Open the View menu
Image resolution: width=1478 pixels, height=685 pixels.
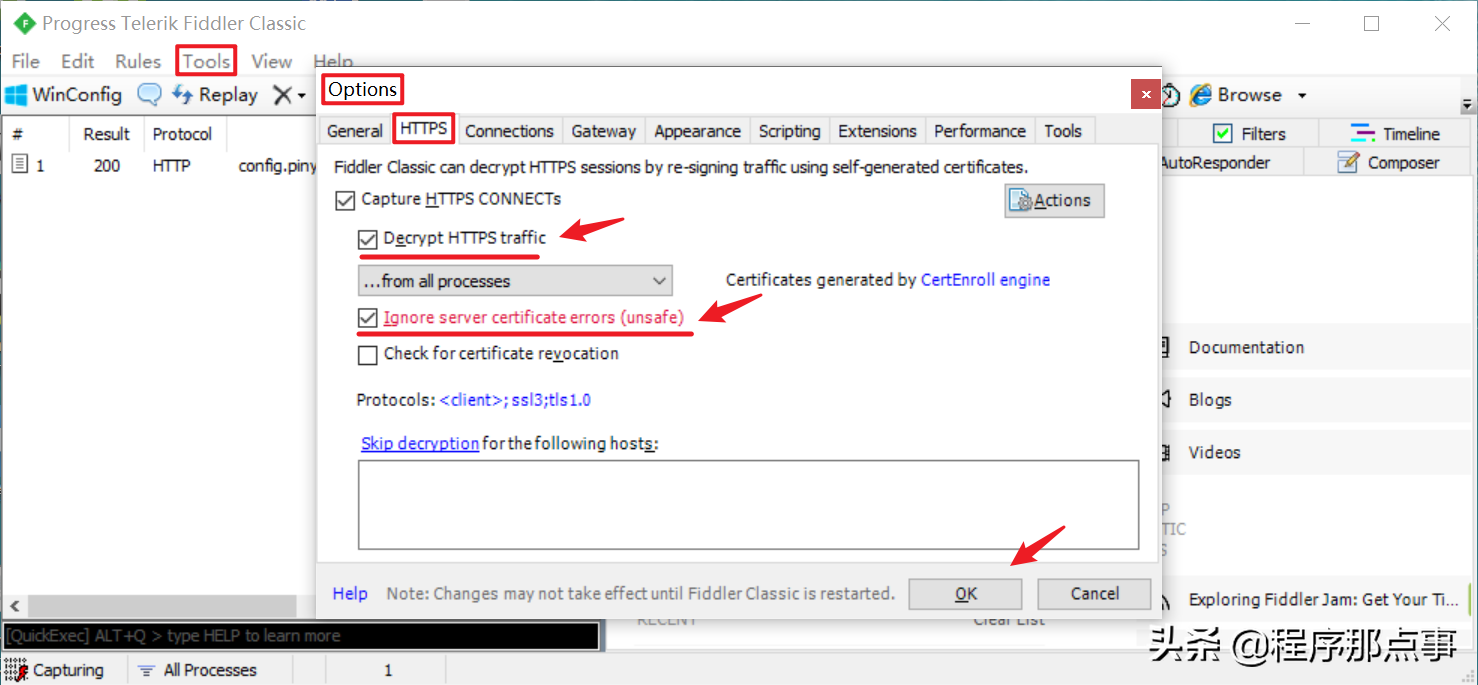[x=271, y=61]
